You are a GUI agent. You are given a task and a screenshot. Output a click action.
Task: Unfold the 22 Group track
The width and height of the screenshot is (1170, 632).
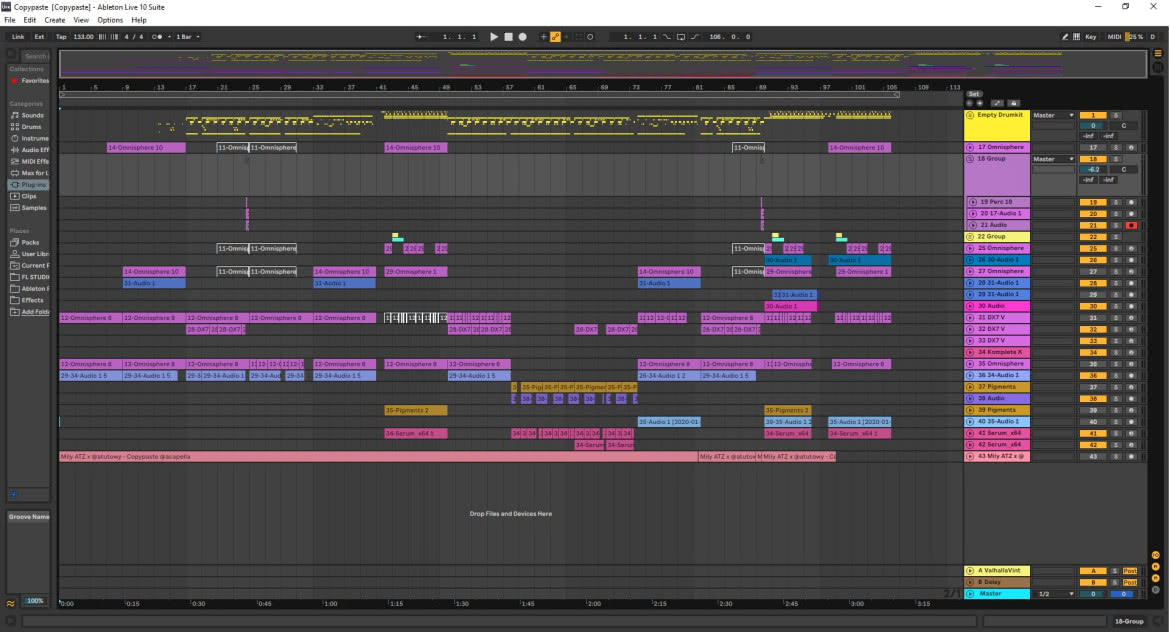point(970,237)
